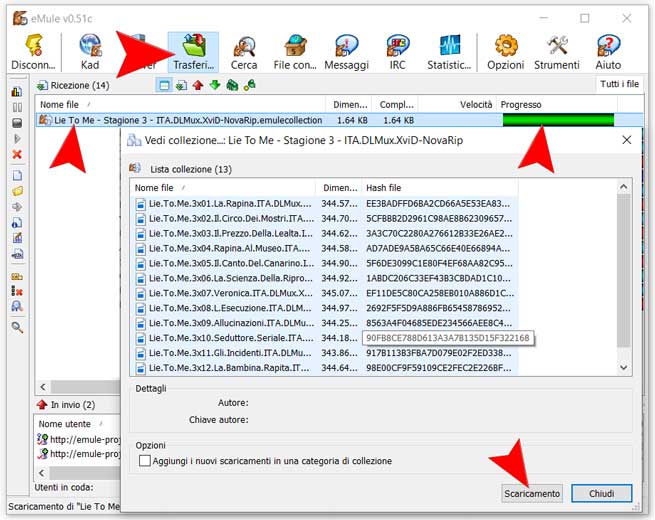Select Lie.To.Me.3x02.Il.Circo.Dei.Mostri file row
Viewport: 655px width, 520px height.
point(325,218)
